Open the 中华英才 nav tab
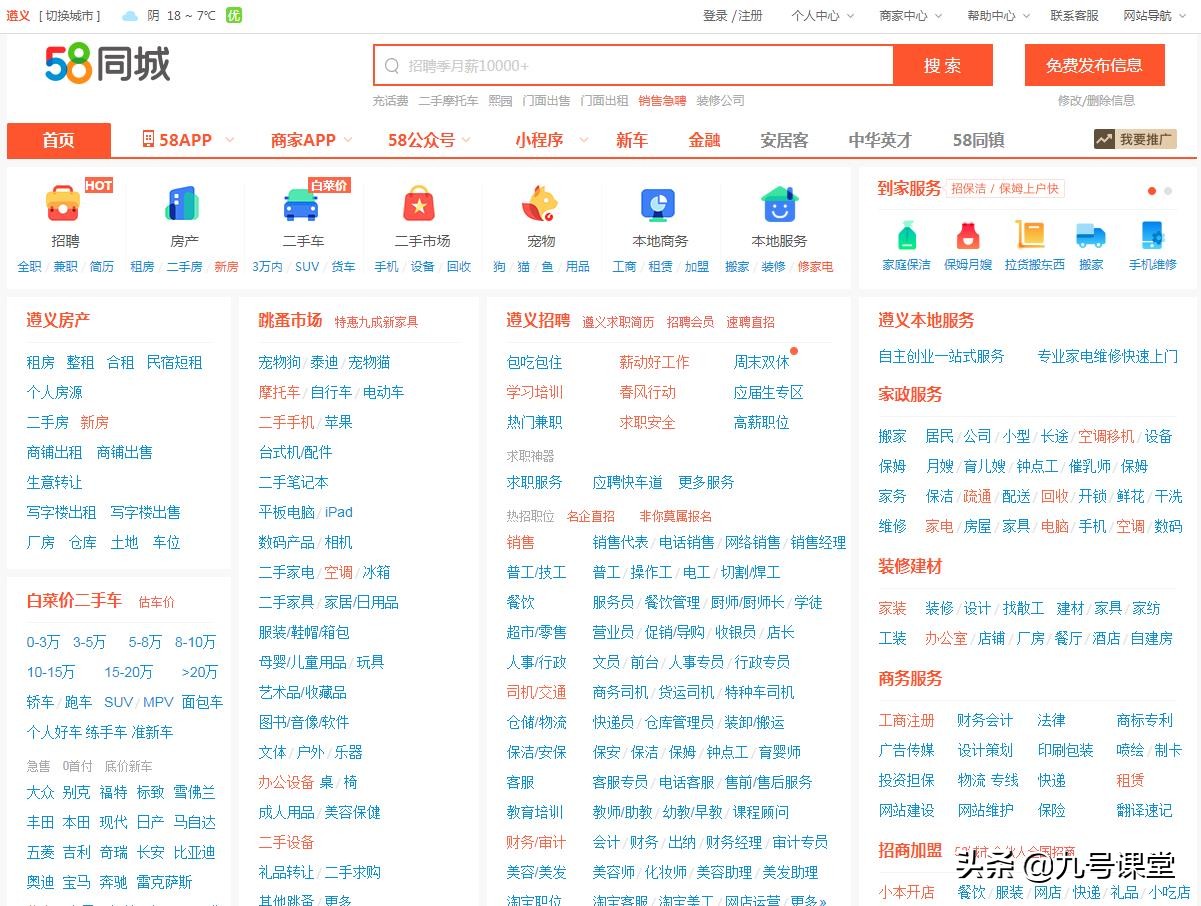 (880, 140)
